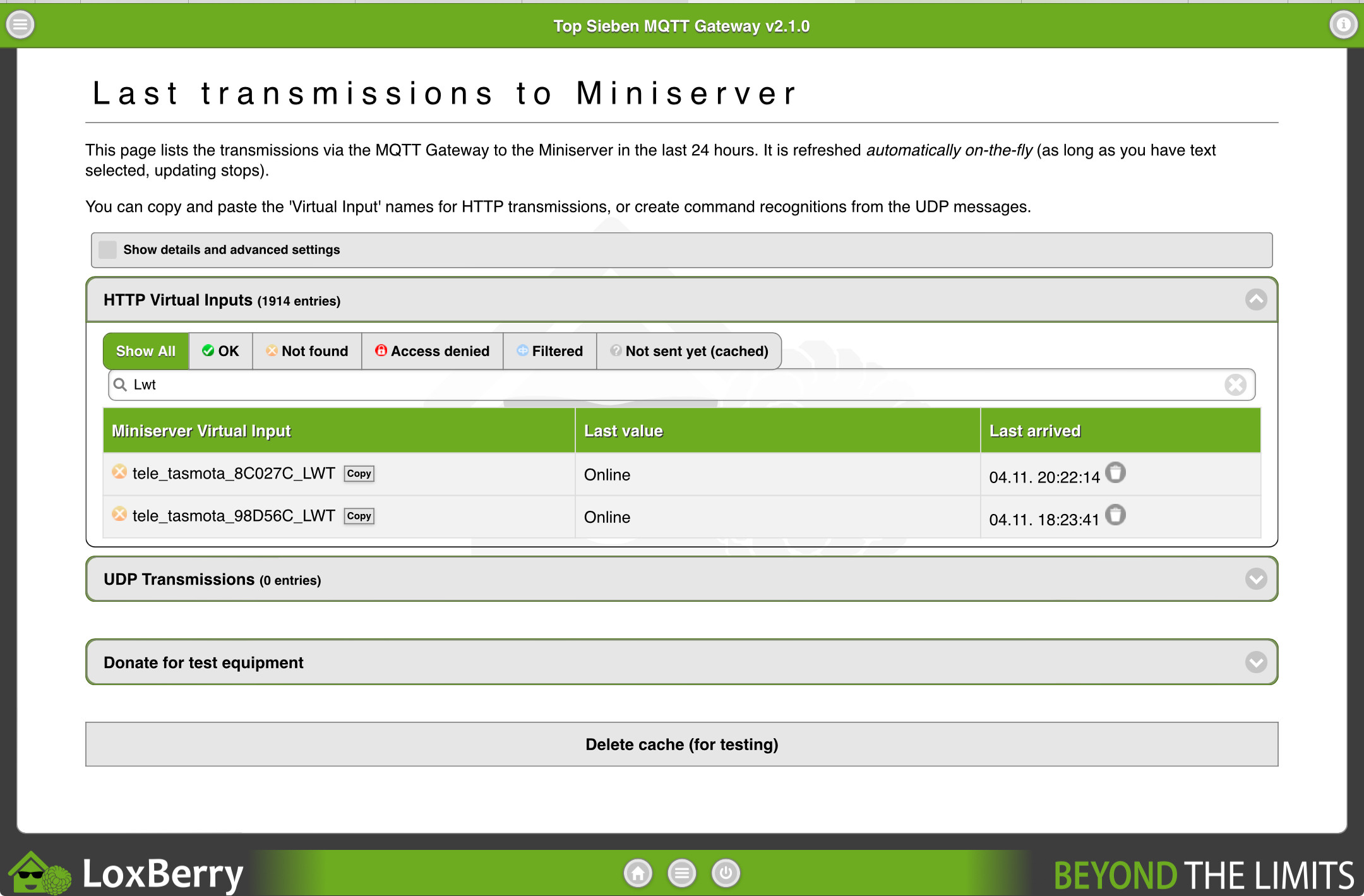
Task: Filter entries by Not found status
Action: click(x=307, y=351)
